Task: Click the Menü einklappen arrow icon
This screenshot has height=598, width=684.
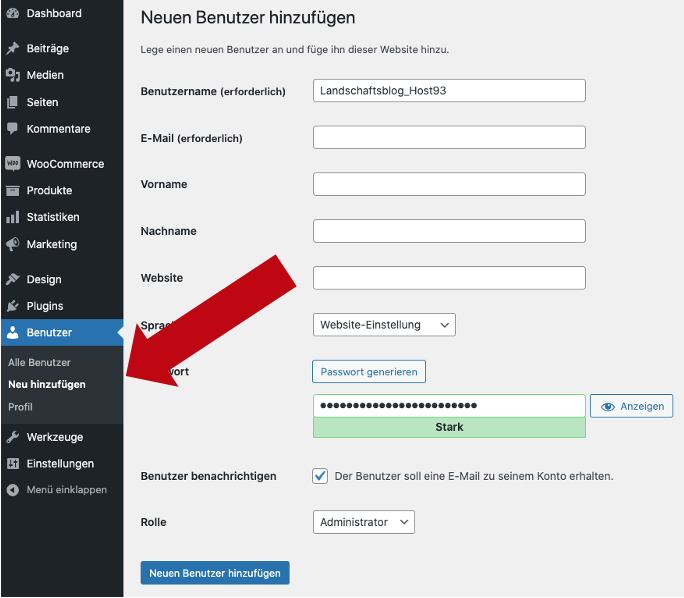Action: point(13,490)
